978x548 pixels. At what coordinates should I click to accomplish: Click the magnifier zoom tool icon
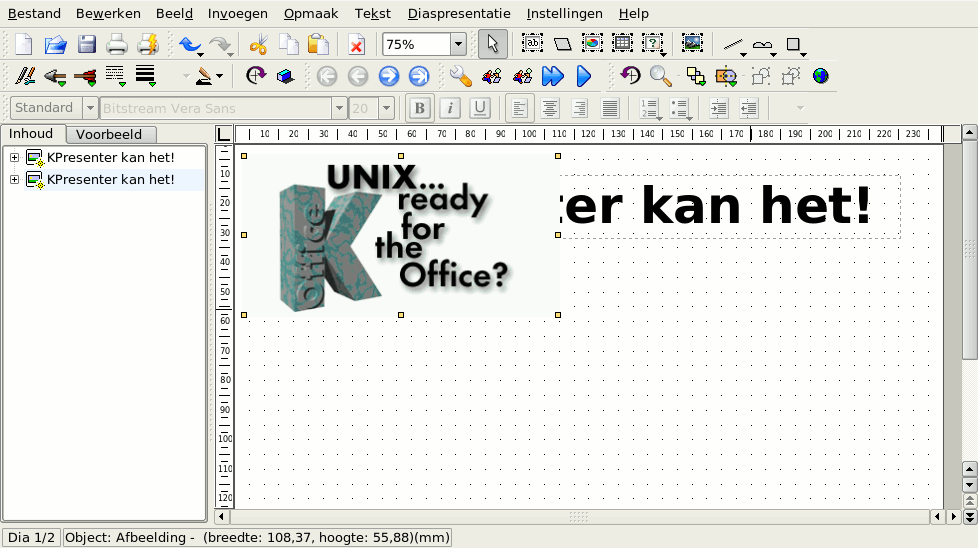(x=660, y=76)
